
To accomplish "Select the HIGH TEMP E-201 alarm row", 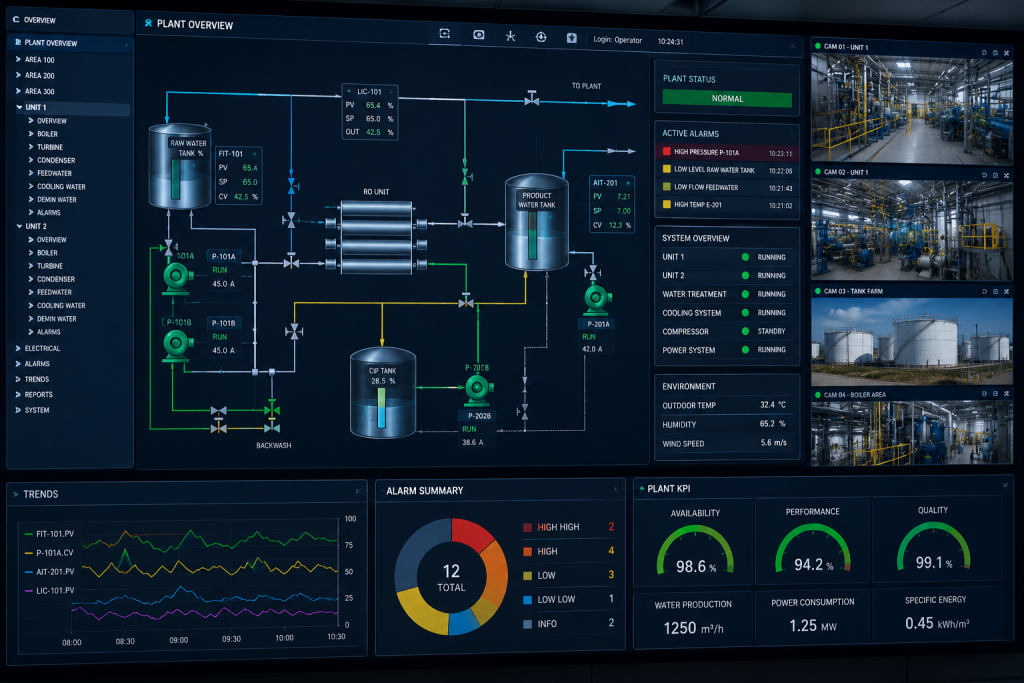I will coord(727,204).
